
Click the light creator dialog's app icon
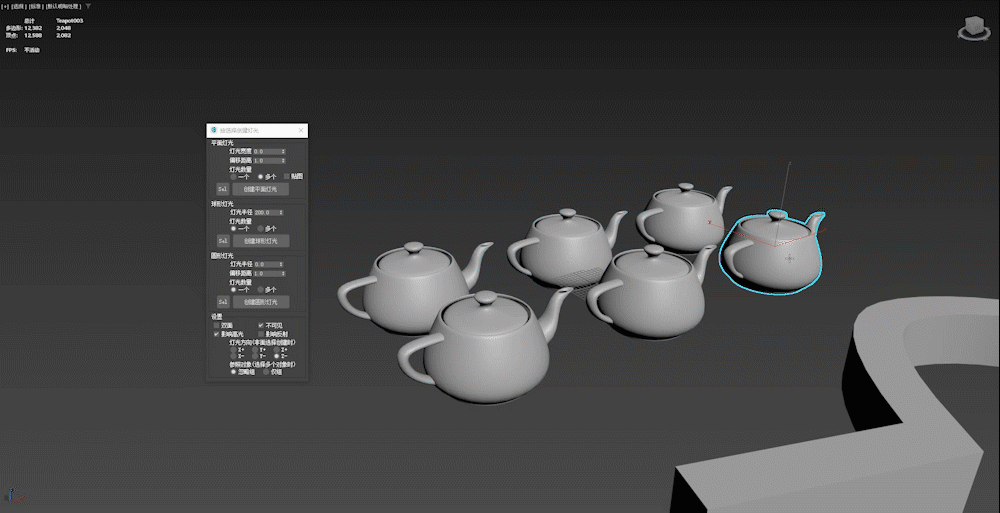tap(214, 130)
